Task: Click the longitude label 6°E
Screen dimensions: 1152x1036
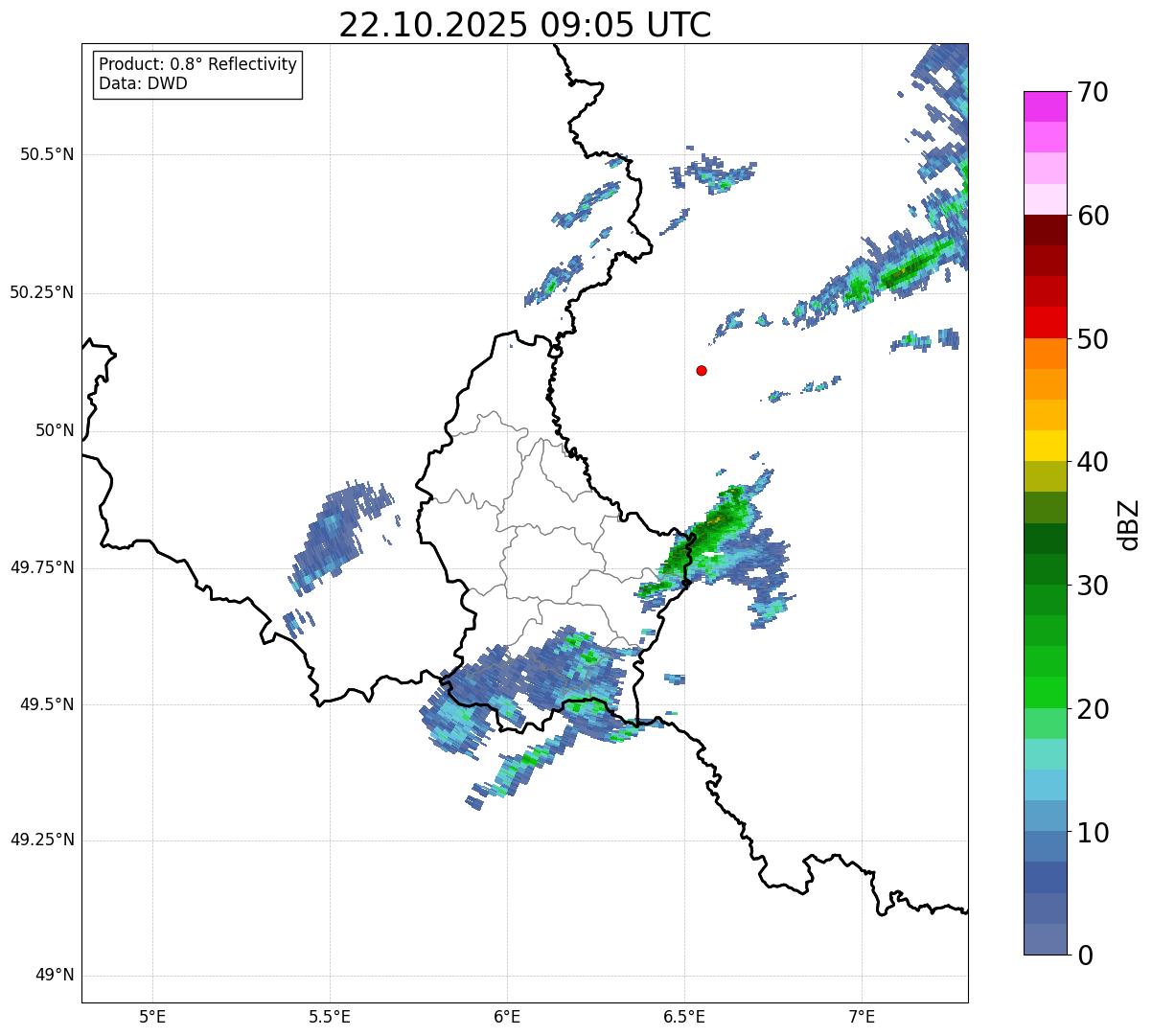Action: click(507, 1017)
